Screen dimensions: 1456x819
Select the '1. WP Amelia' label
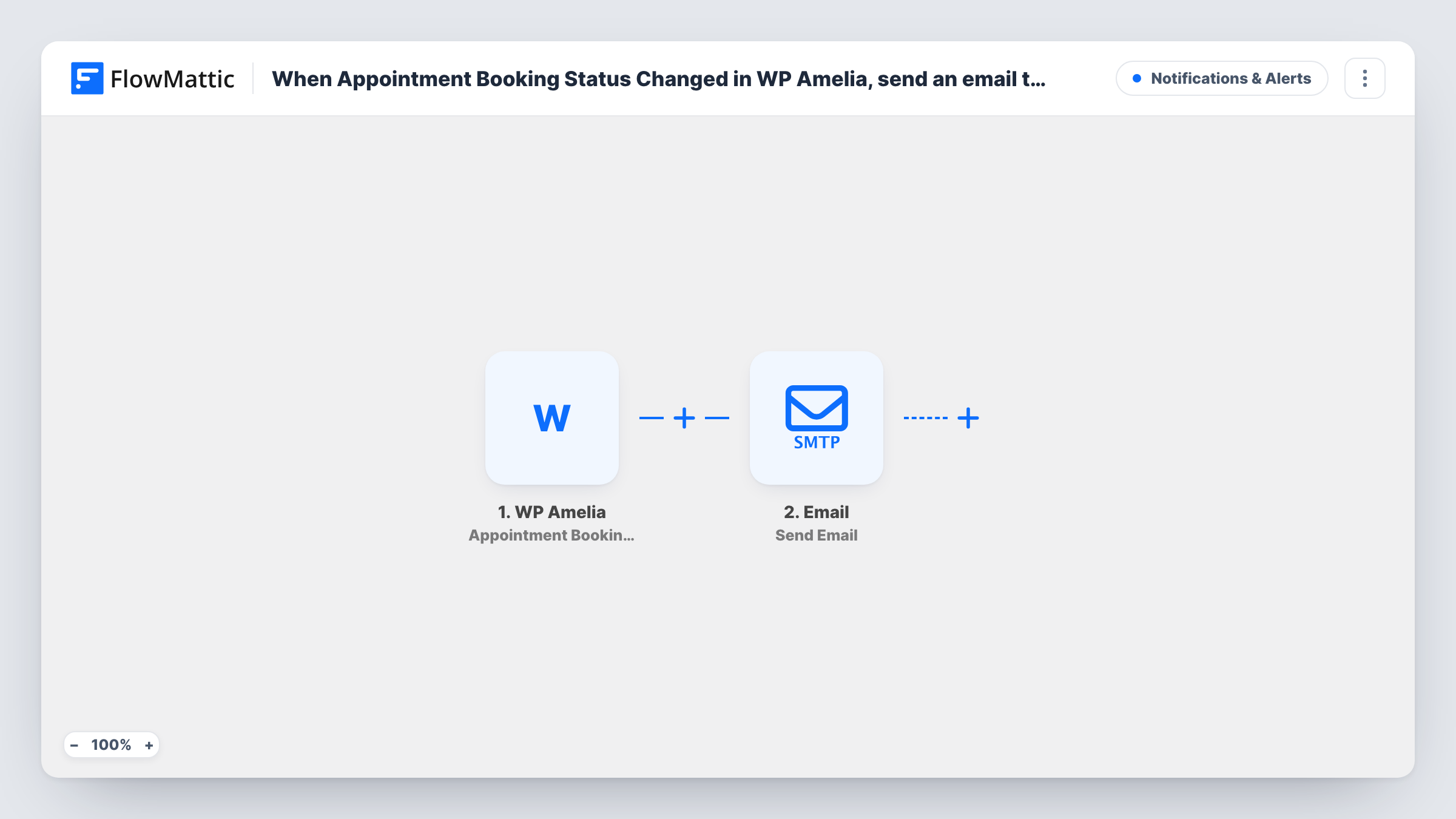pos(552,512)
